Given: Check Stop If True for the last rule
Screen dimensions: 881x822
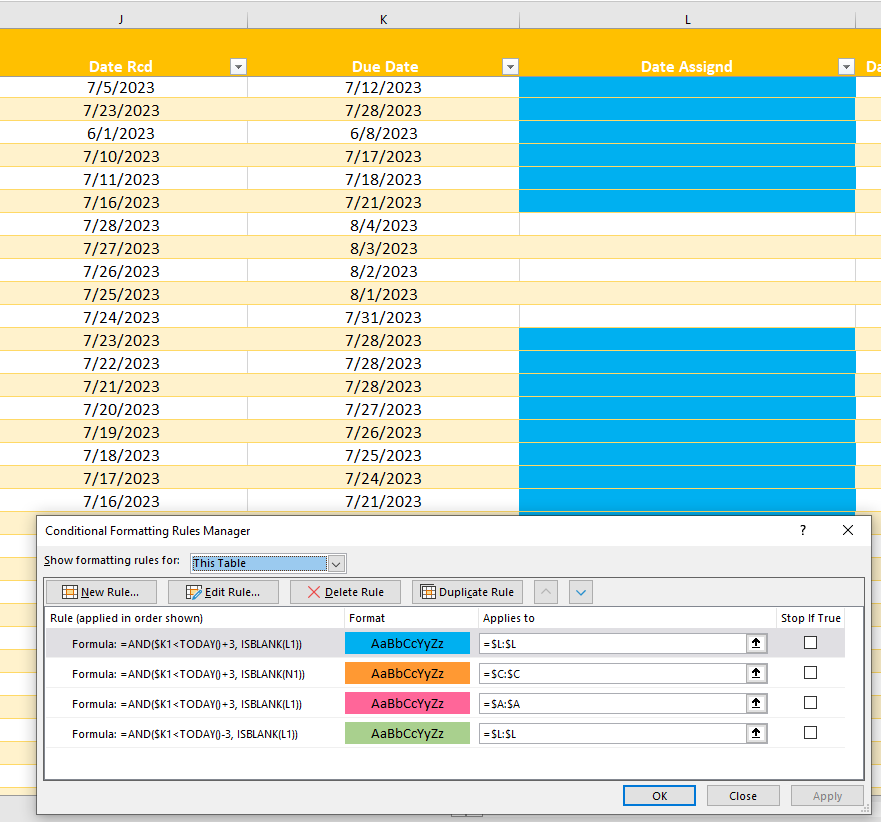Looking at the screenshot, I should pos(811,732).
